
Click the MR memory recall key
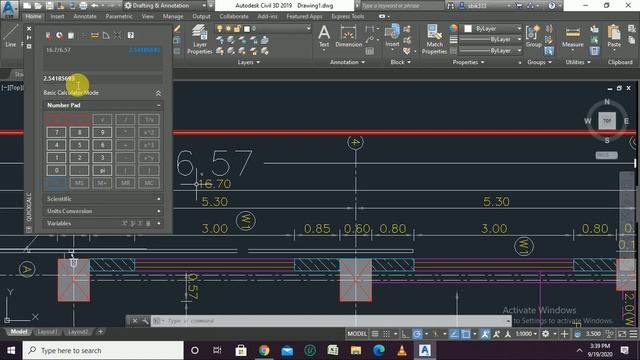(125, 183)
